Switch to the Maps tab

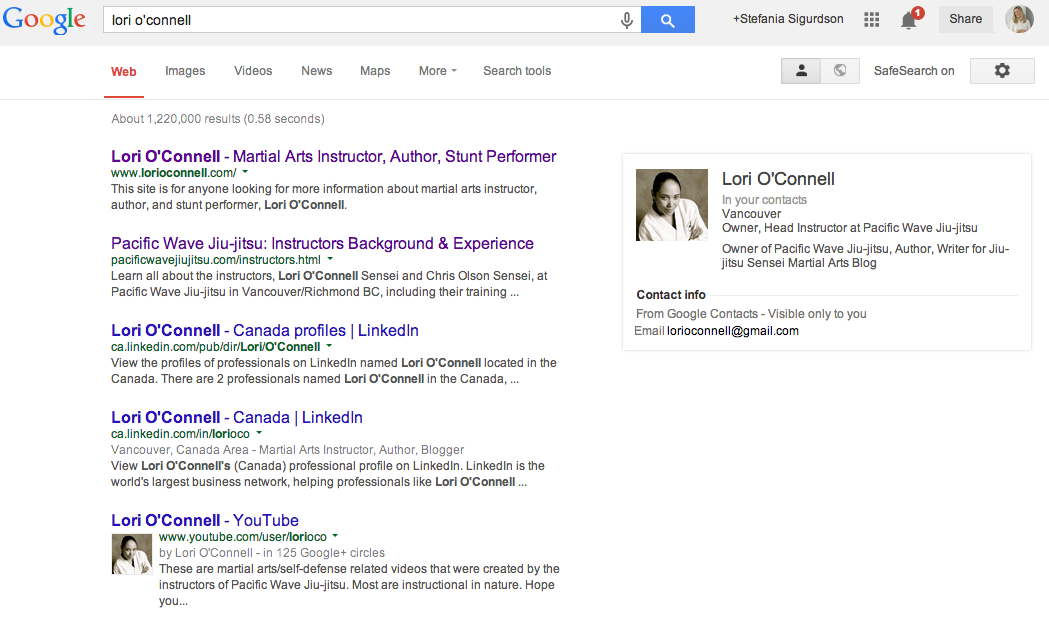(375, 71)
